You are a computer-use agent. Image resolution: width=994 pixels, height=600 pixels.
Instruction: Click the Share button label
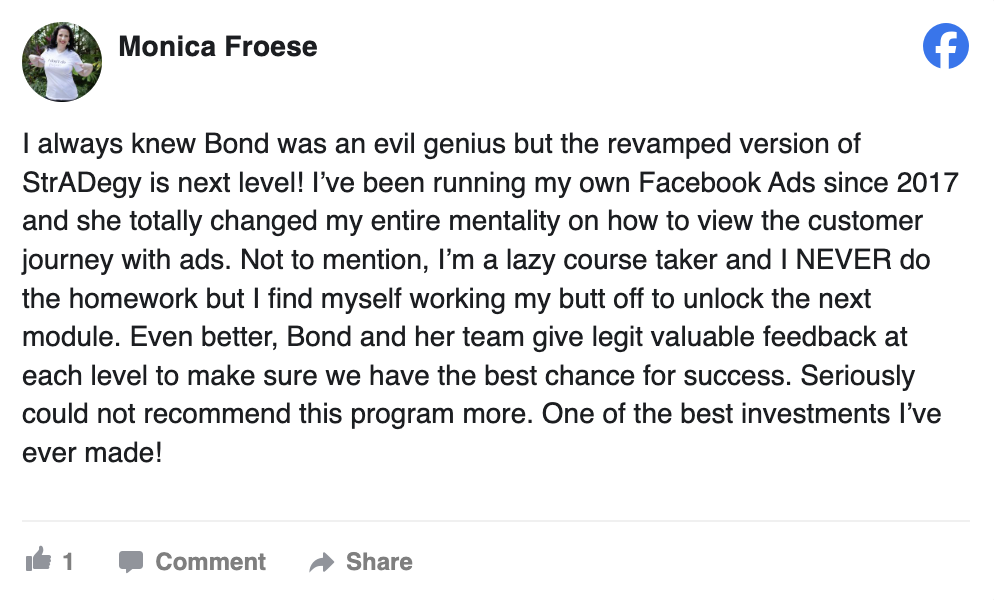[x=379, y=561]
